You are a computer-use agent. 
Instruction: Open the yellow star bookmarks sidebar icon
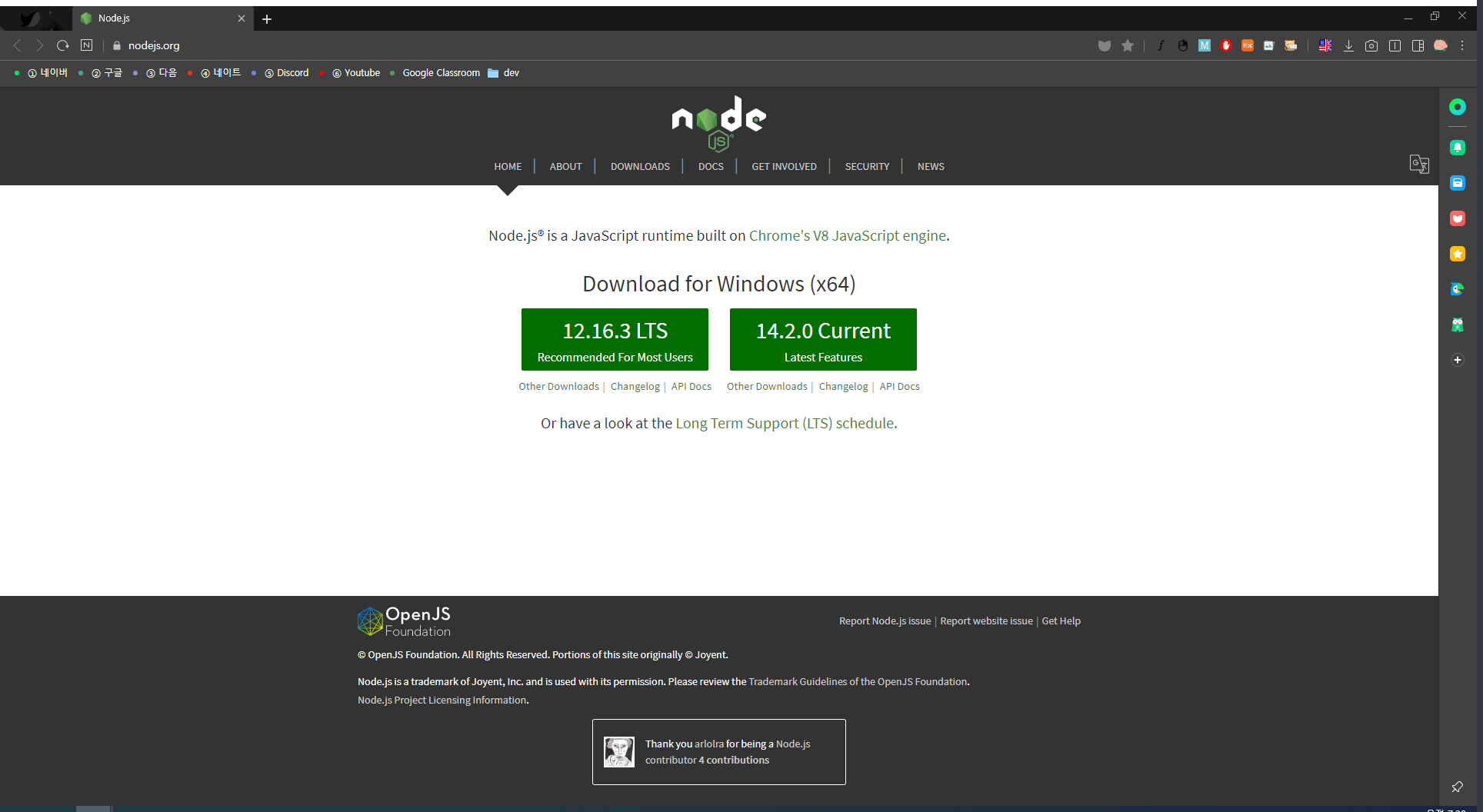click(x=1458, y=254)
